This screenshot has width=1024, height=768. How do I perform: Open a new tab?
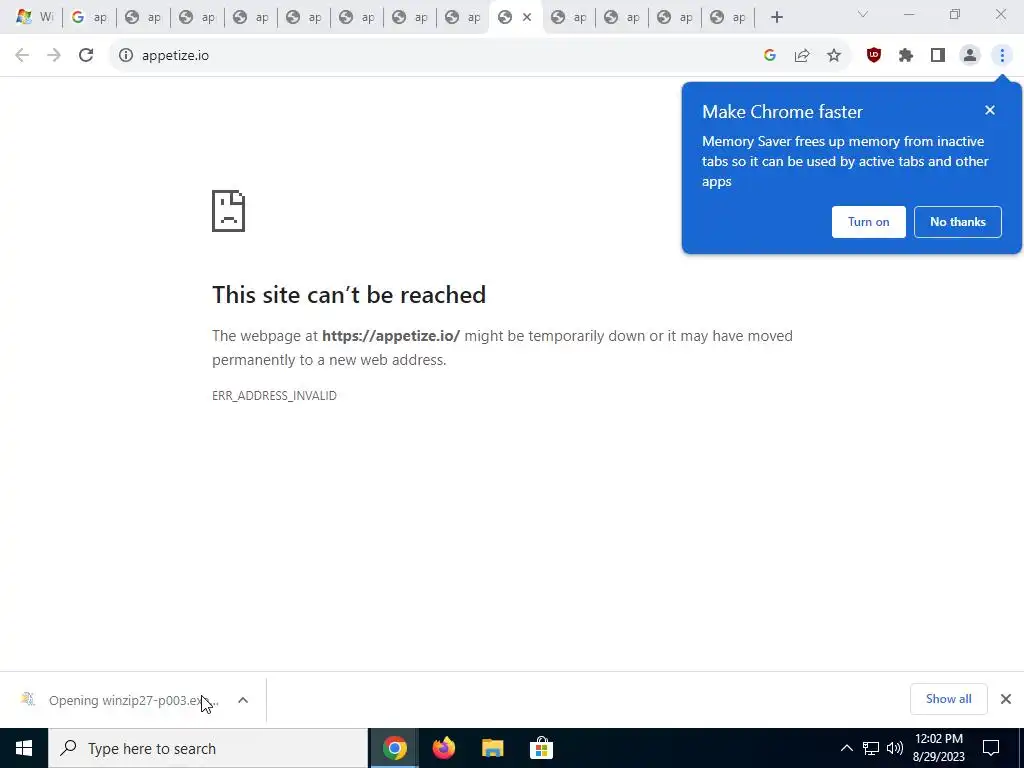point(776,18)
